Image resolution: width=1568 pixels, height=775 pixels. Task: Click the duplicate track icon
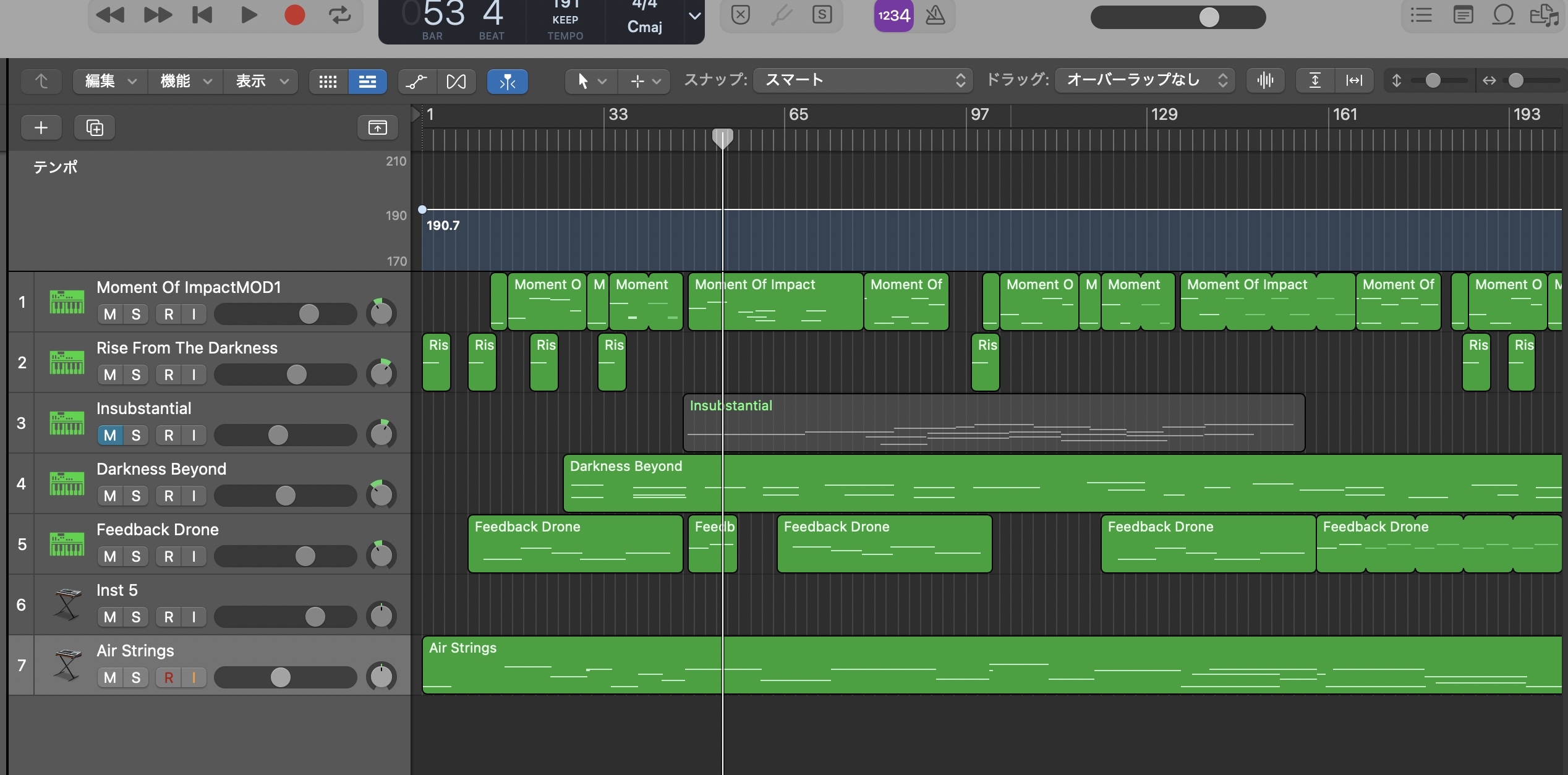(x=95, y=127)
